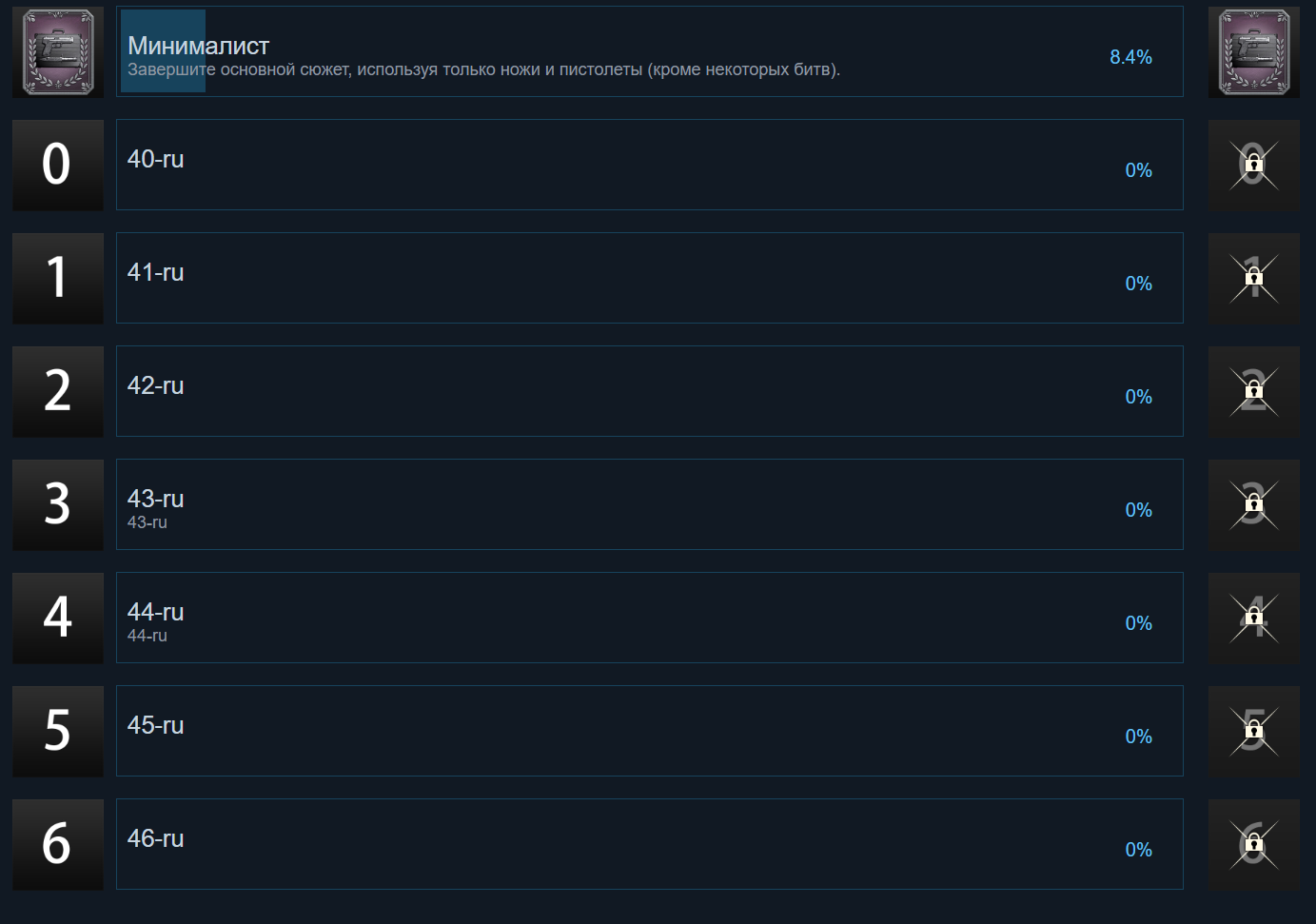Click the 0% value in the 41-ru row
The width and height of the screenshot is (1316, 924).
pyautogui.click(x=1139, y=284)
